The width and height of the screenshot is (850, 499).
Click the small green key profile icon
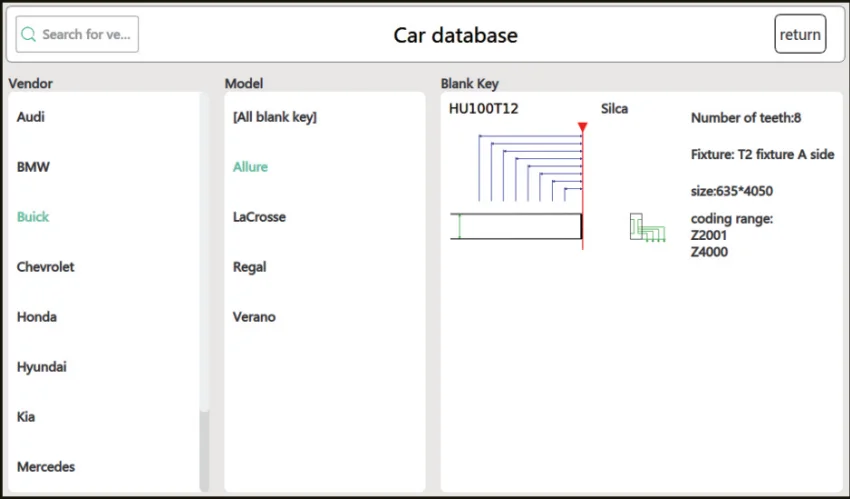pos(647,227)
